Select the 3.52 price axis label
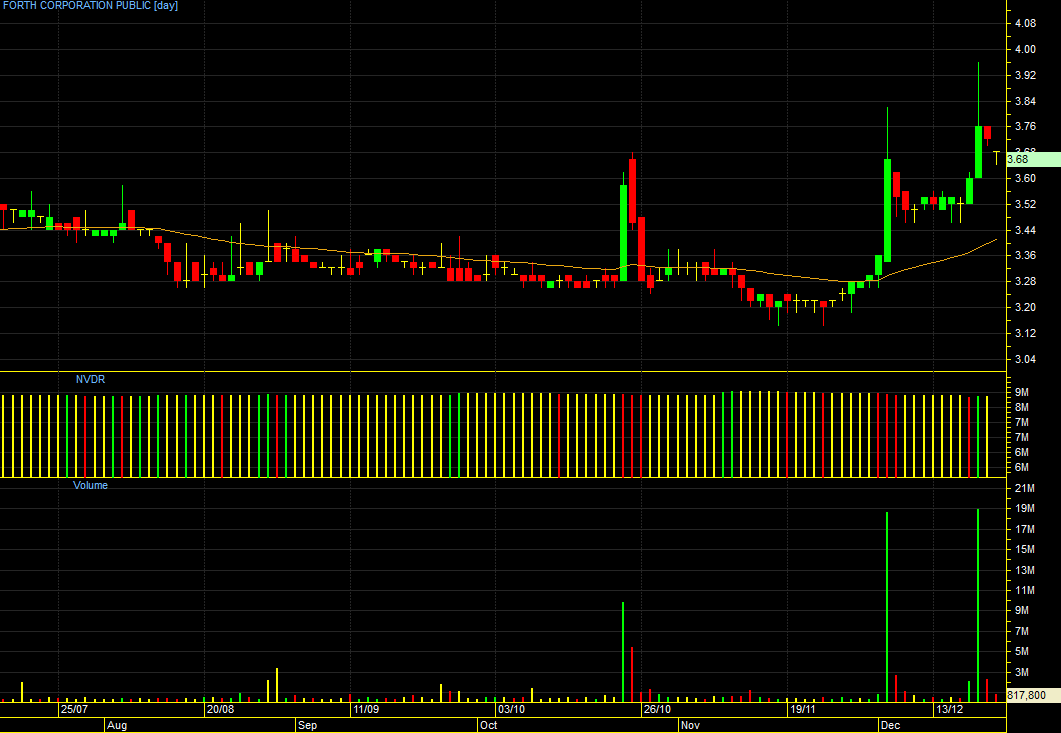 tap(1025, 204)
